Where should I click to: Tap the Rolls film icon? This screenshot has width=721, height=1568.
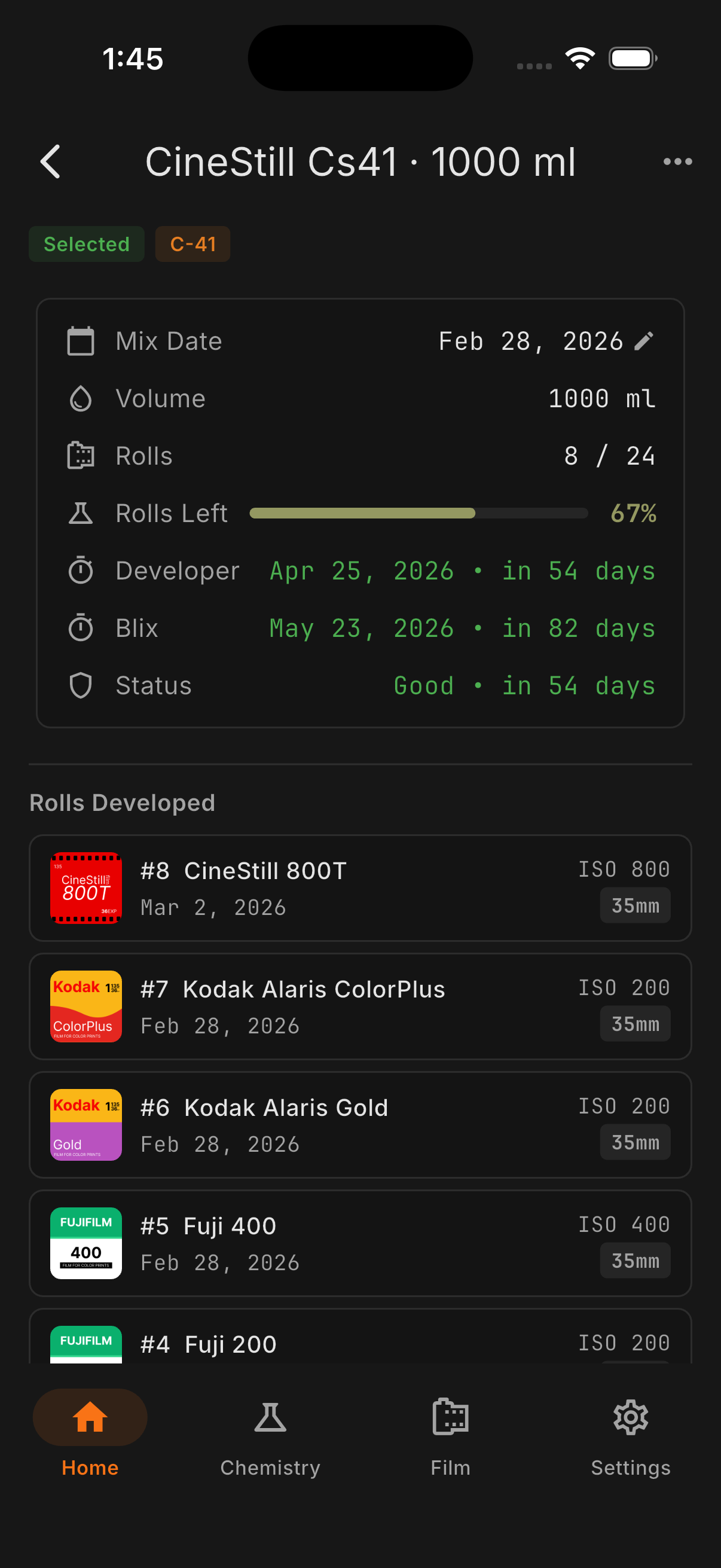[x=80, y=456]
